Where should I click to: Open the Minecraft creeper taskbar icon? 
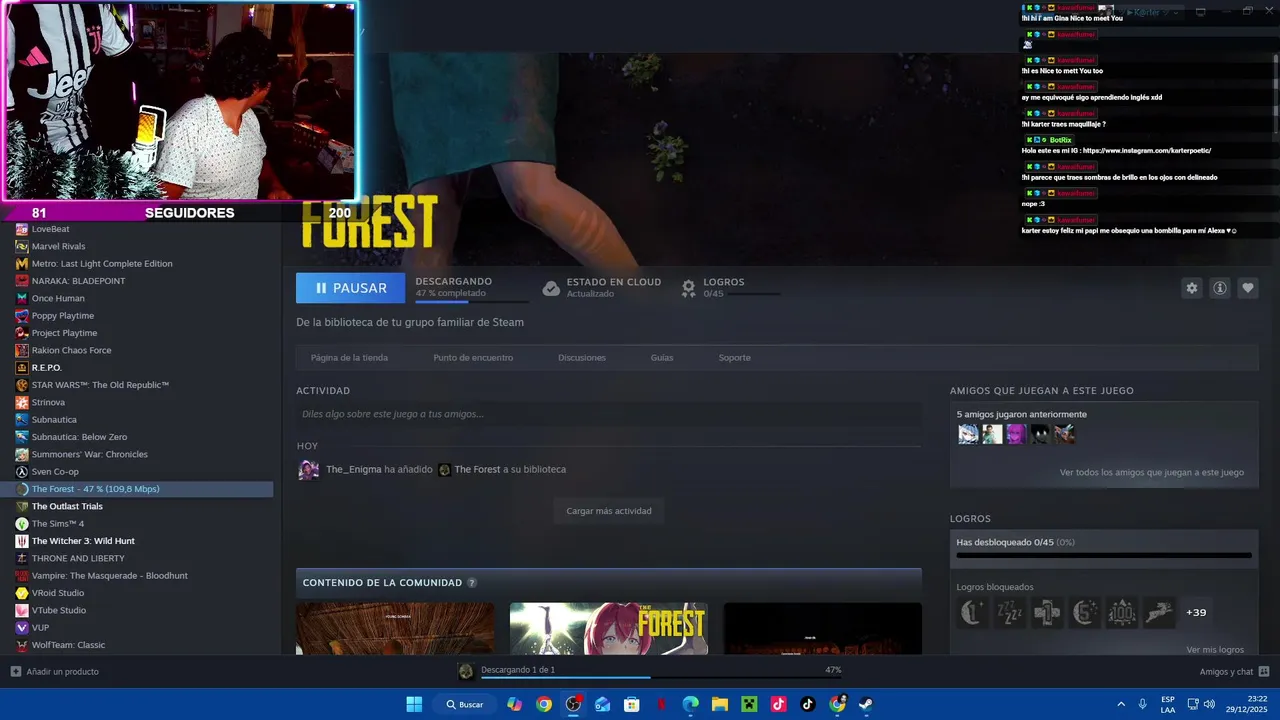(x=749, y=704)
